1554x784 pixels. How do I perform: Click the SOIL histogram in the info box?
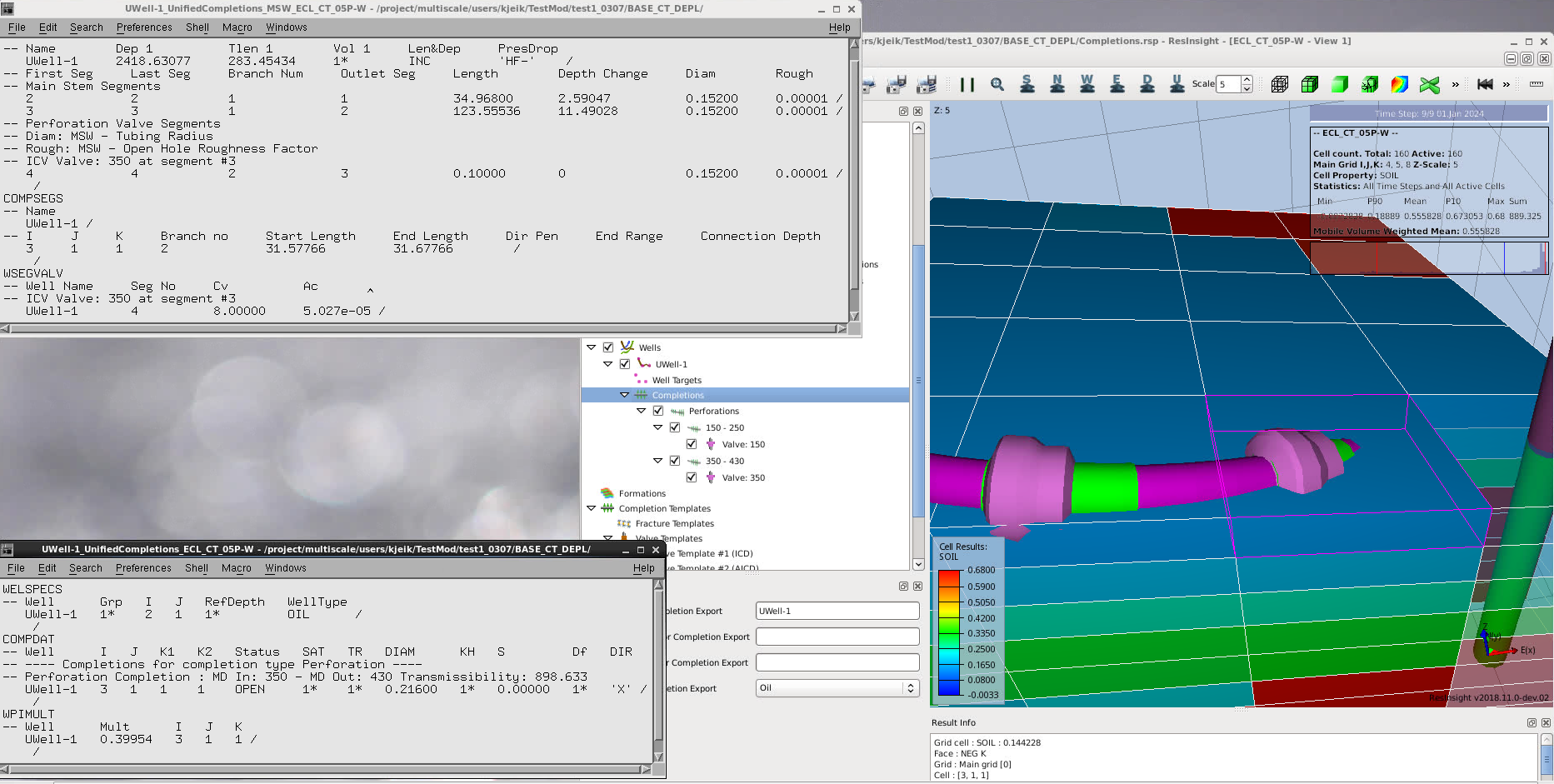point(1428,257)
